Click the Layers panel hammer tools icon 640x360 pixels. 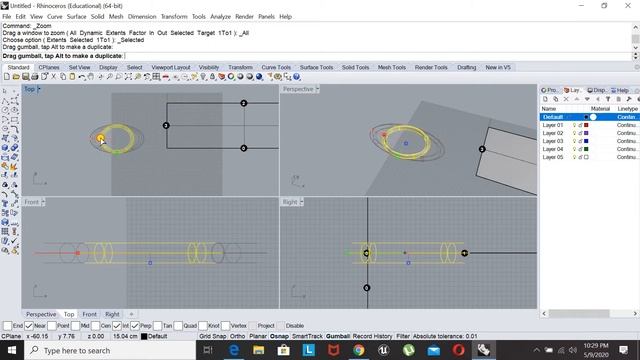point(629,99)
